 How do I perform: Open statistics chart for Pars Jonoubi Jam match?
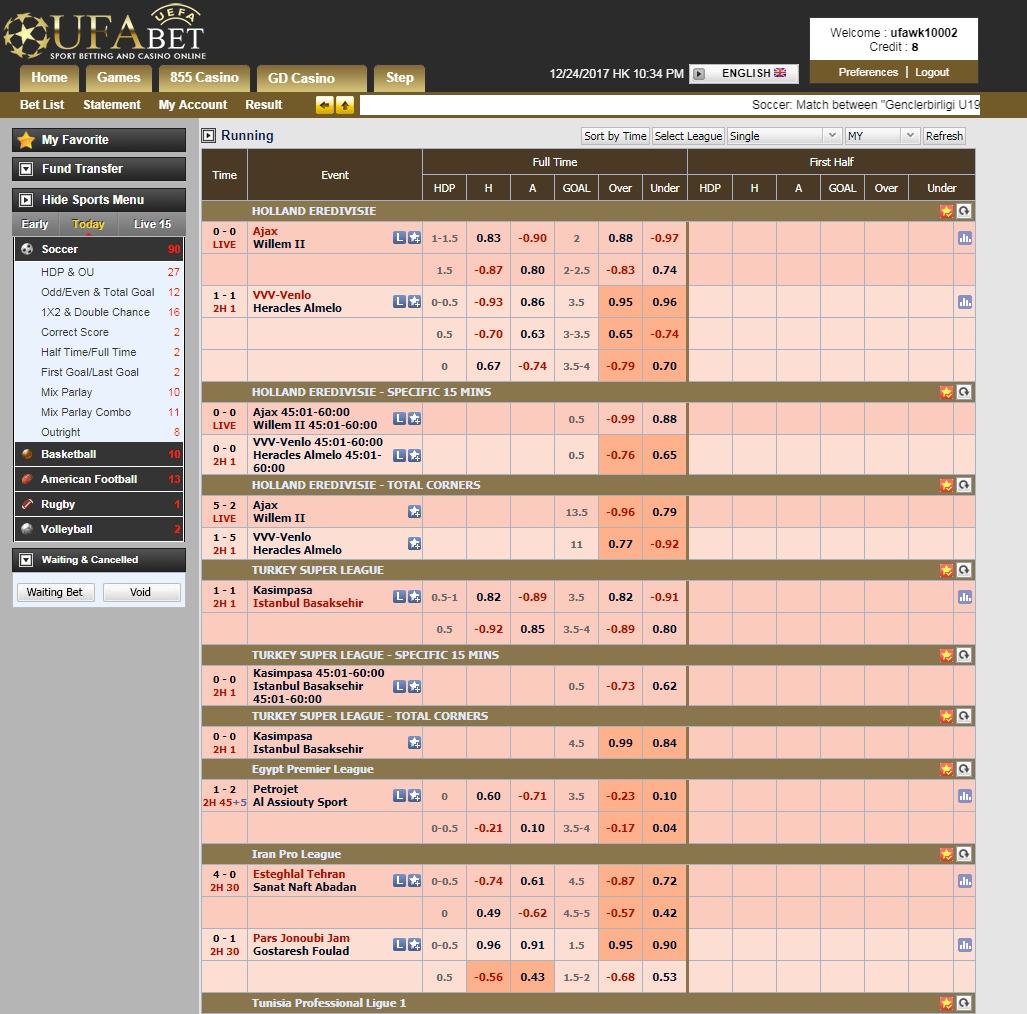click(x=965, y=945)
